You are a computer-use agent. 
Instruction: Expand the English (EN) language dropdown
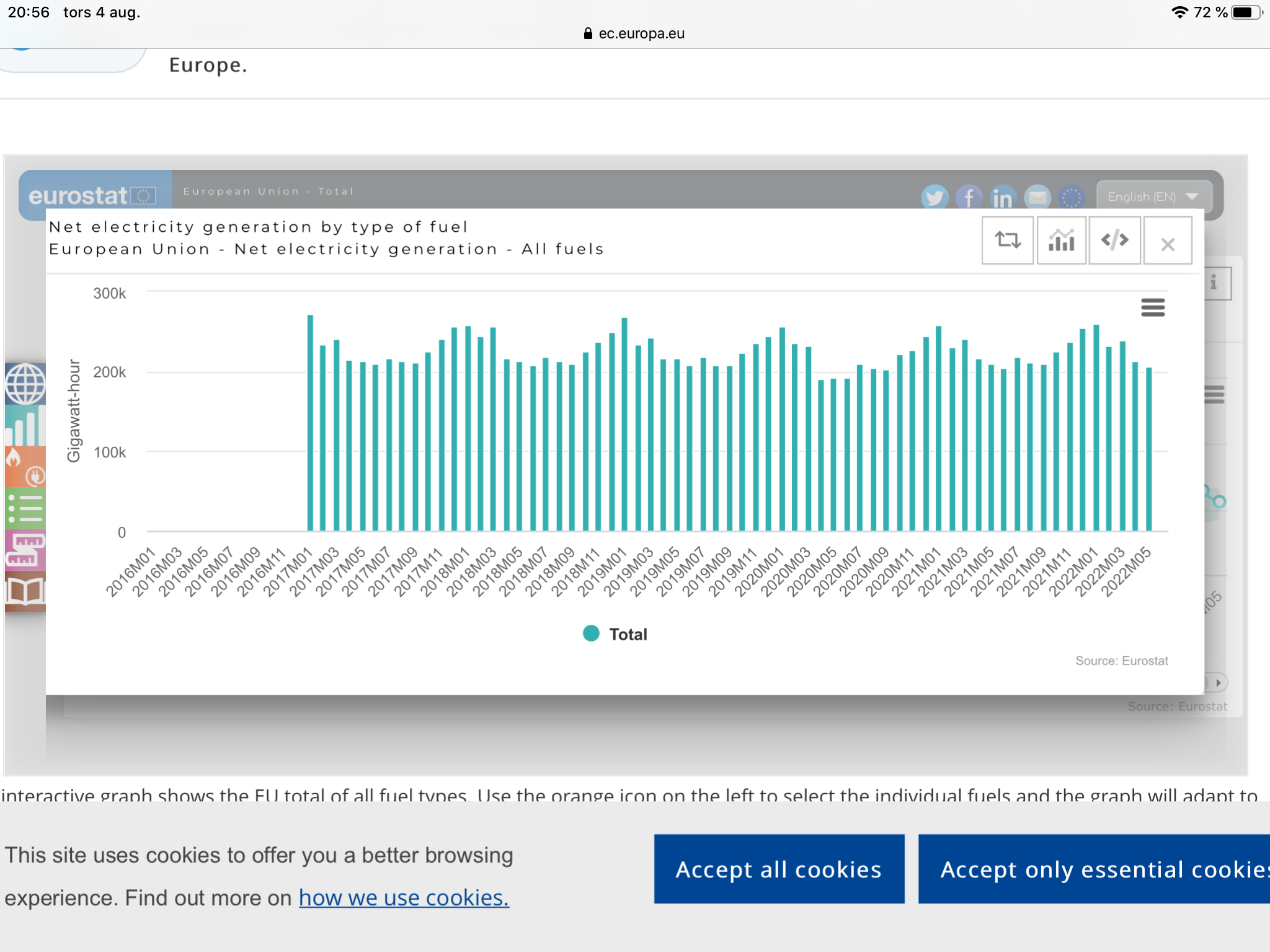click(1153, 196)
